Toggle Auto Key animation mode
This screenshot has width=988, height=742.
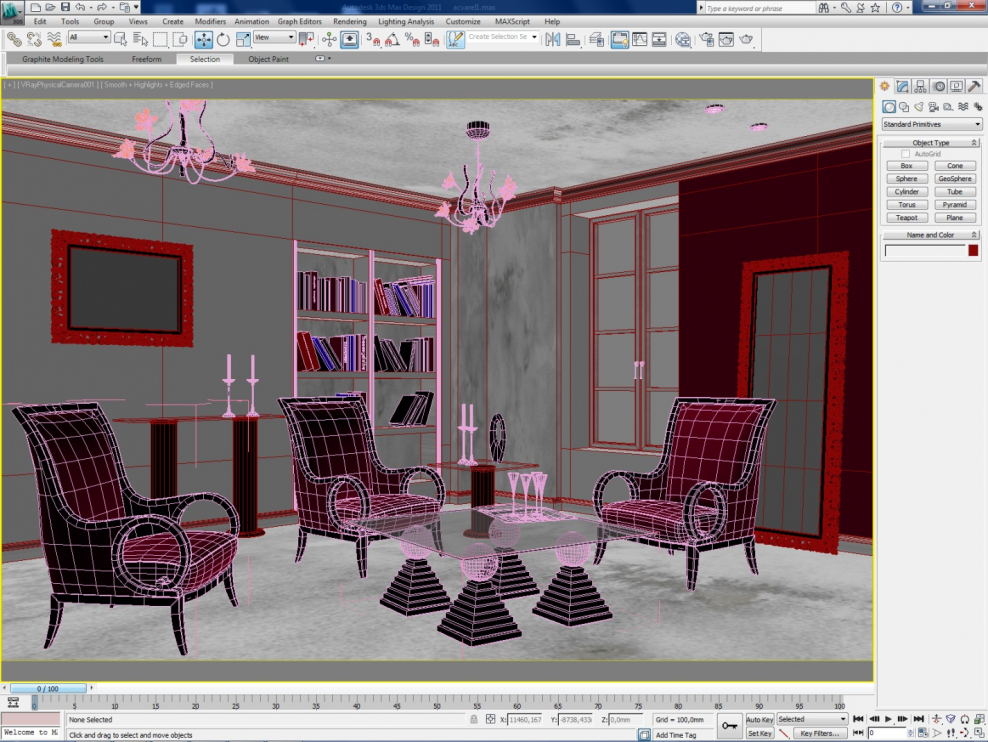tap(760, 719)
